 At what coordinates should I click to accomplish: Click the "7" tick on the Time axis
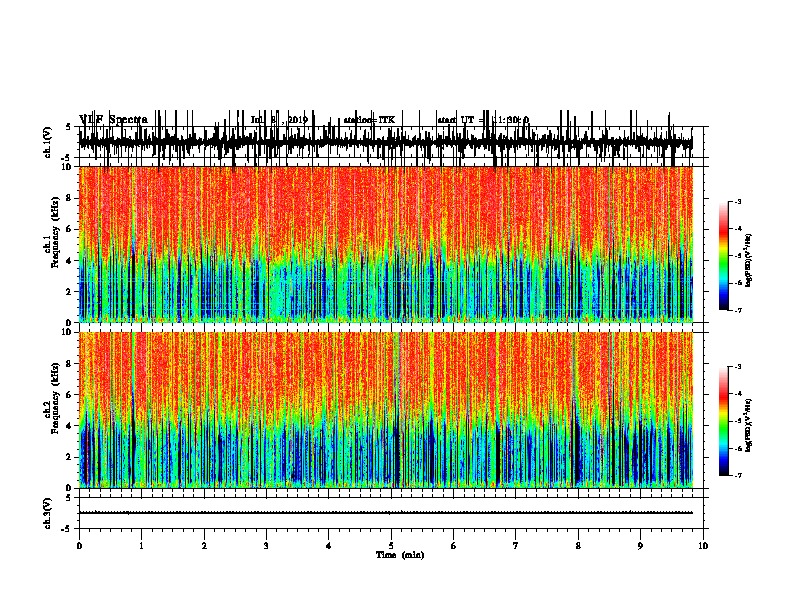click(x=516, y=546)
